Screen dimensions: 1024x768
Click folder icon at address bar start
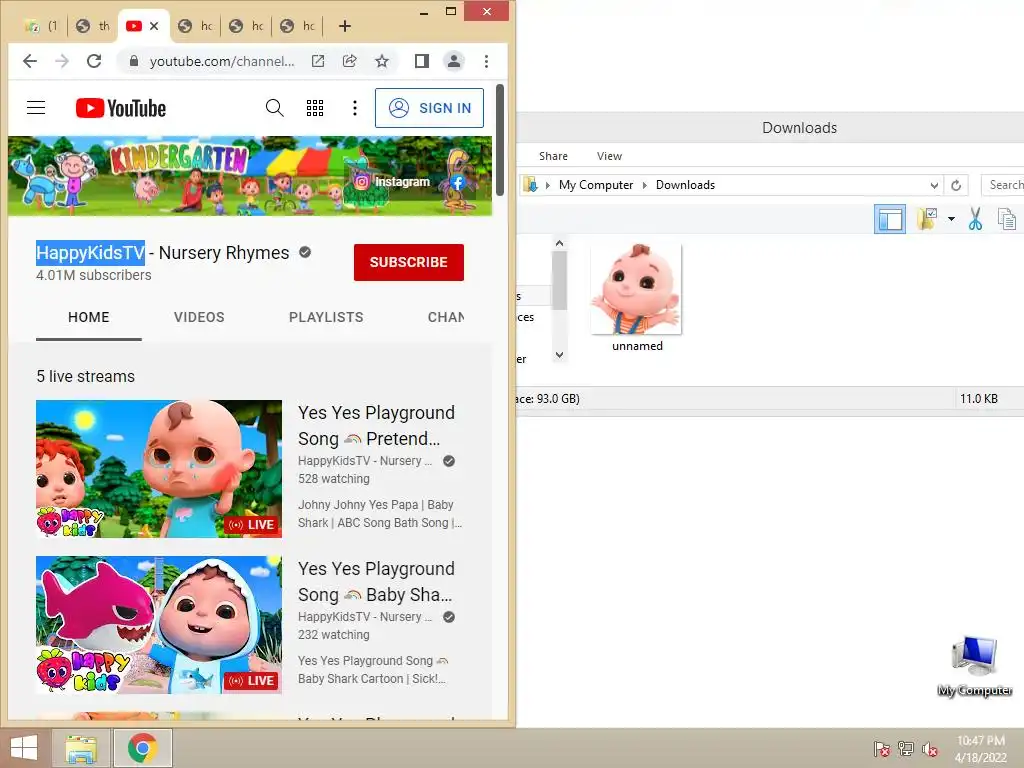(x=530, y=185)
